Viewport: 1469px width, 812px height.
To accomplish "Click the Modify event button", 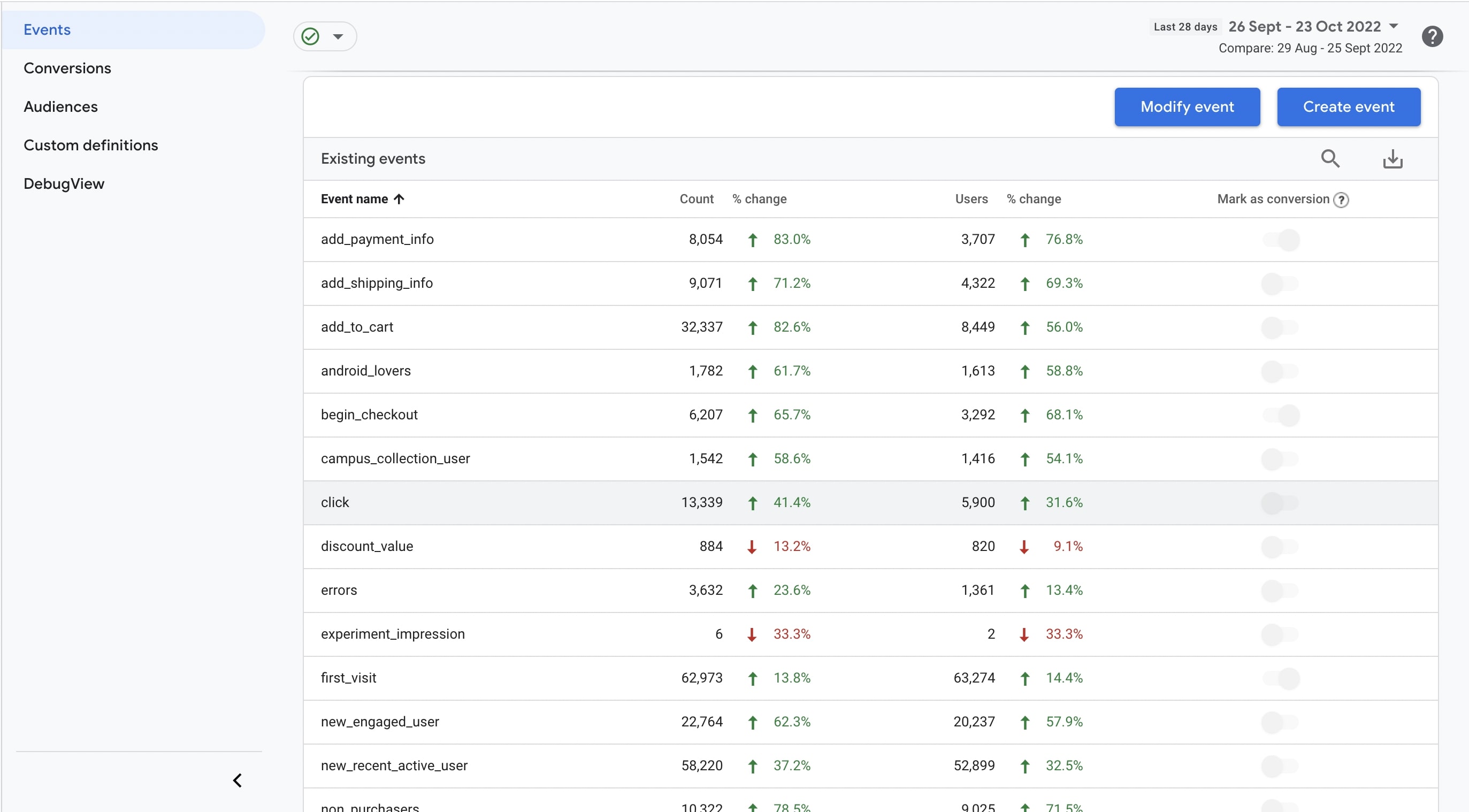I will tap(1187, 107).
